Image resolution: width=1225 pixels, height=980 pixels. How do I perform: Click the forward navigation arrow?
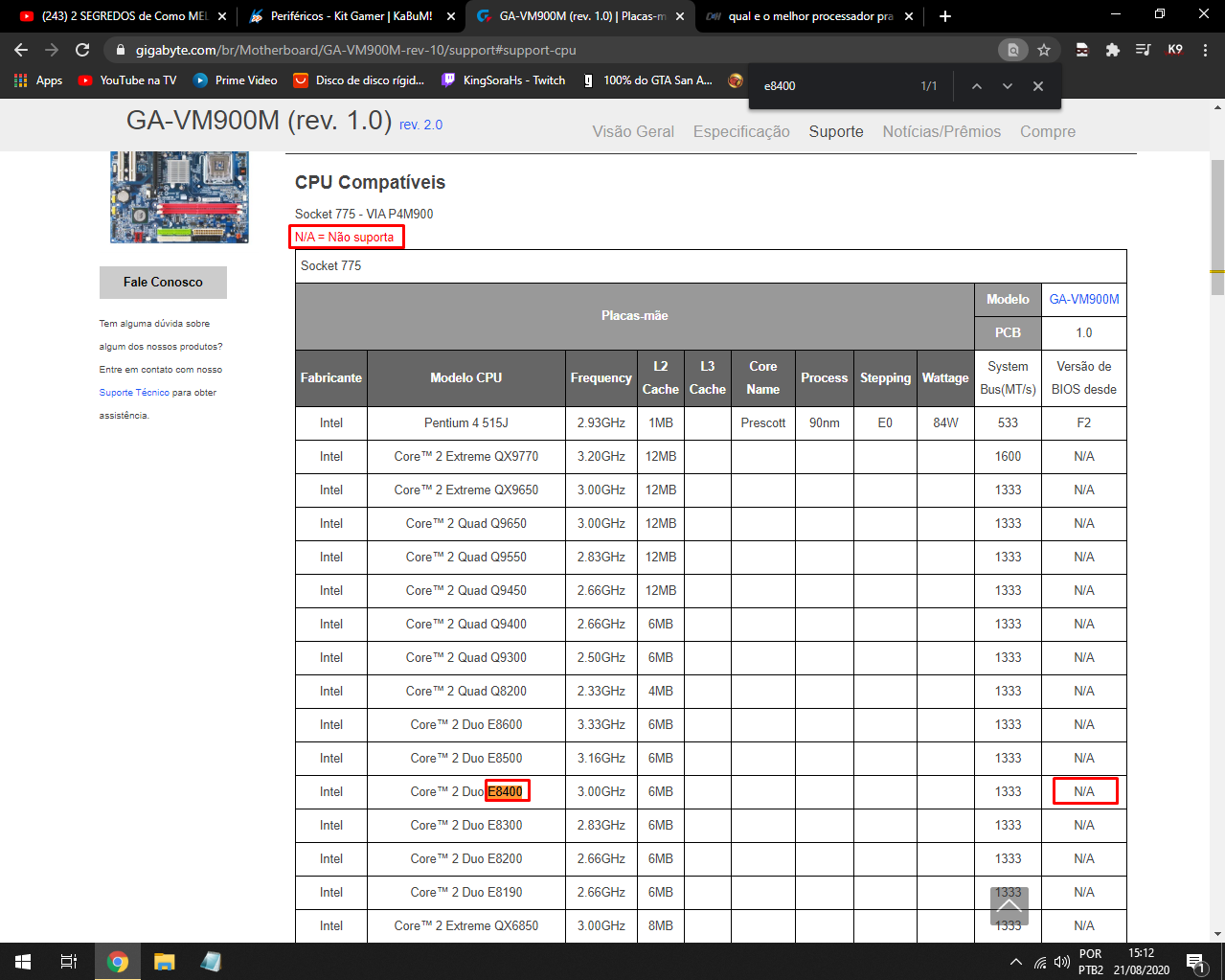coord(52,50)
